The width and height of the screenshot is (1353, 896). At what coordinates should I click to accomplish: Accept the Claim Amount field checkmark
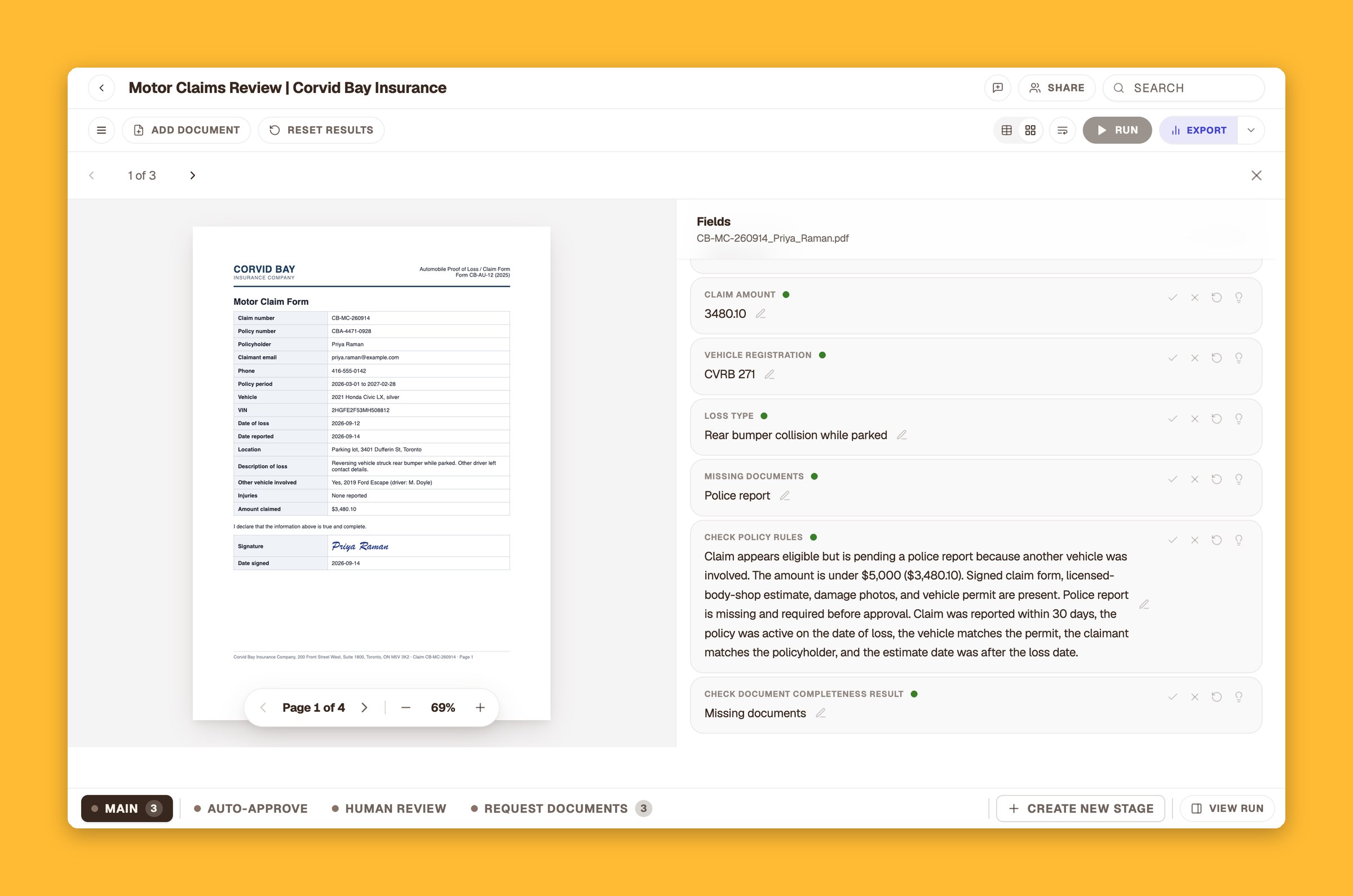coord(1173,297)
